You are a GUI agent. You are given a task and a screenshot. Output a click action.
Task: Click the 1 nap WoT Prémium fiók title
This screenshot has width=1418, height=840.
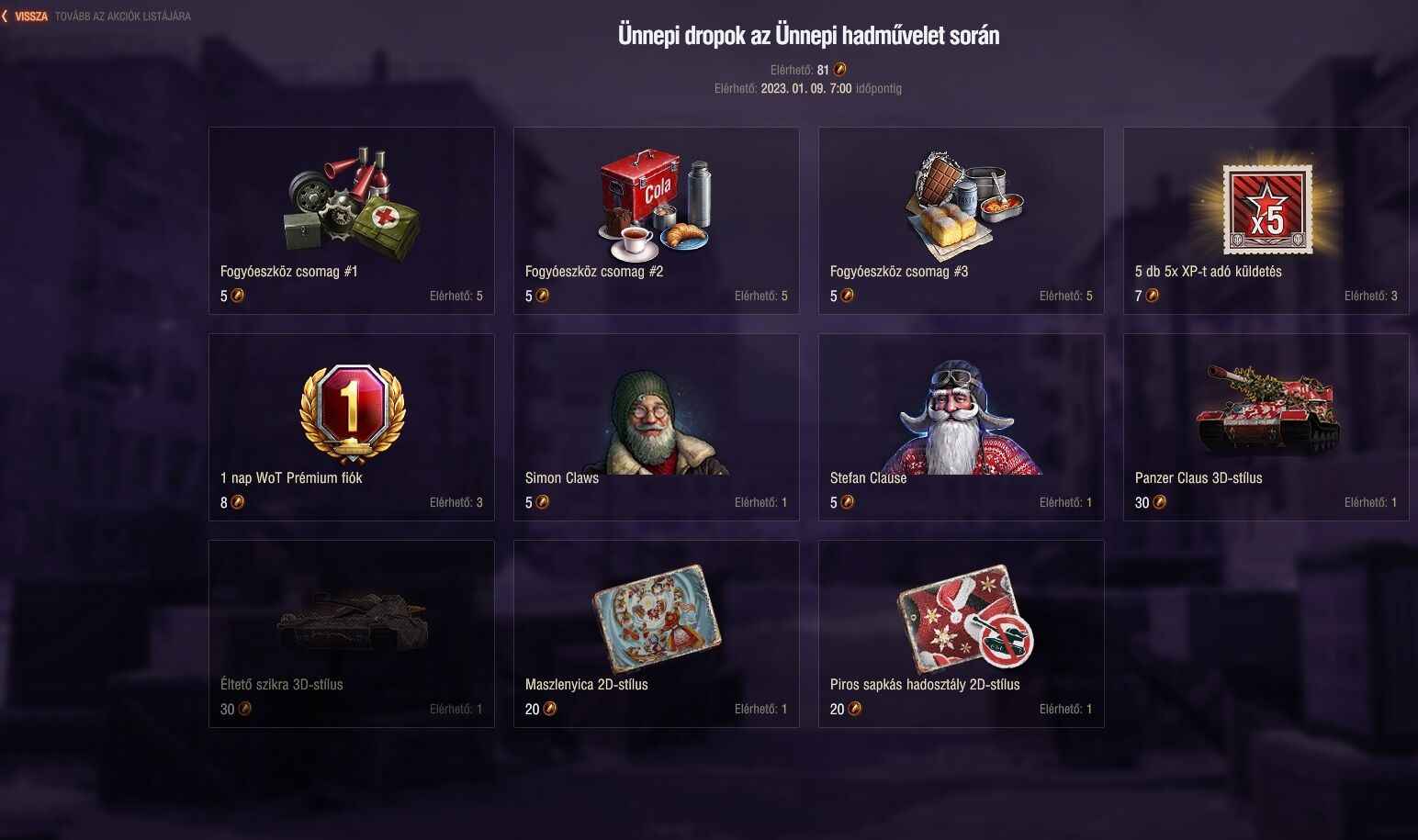291,478
